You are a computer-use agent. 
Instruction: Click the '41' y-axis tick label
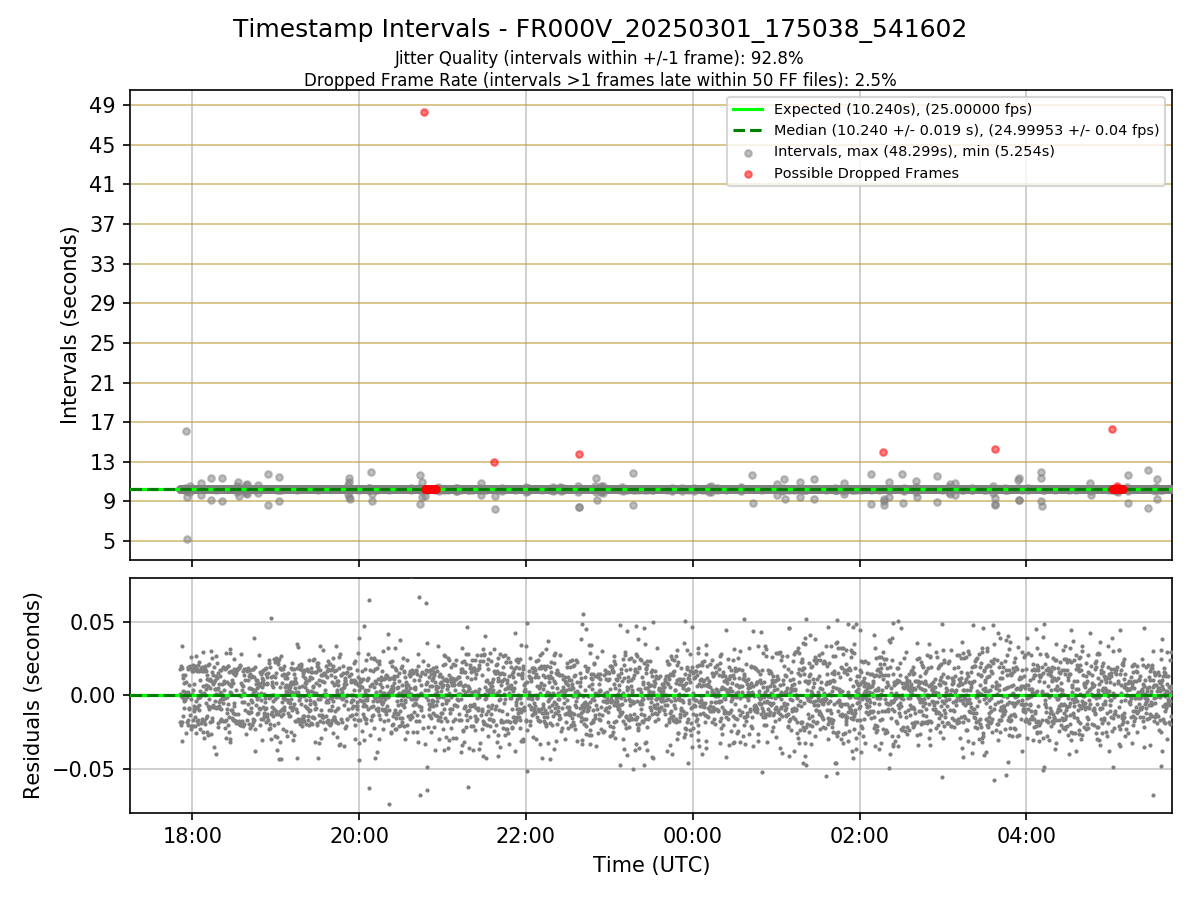click(x=105, y=185)
